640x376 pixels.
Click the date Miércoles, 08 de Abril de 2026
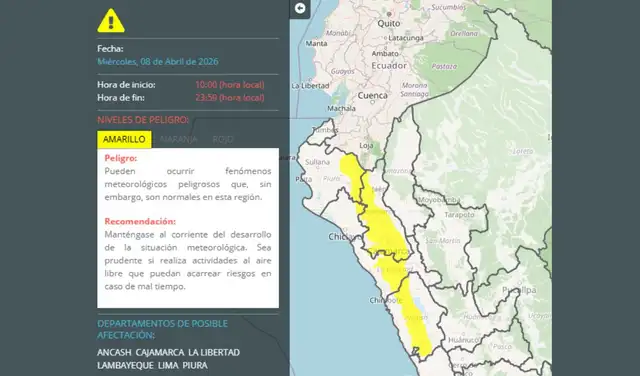pos(158,62)
